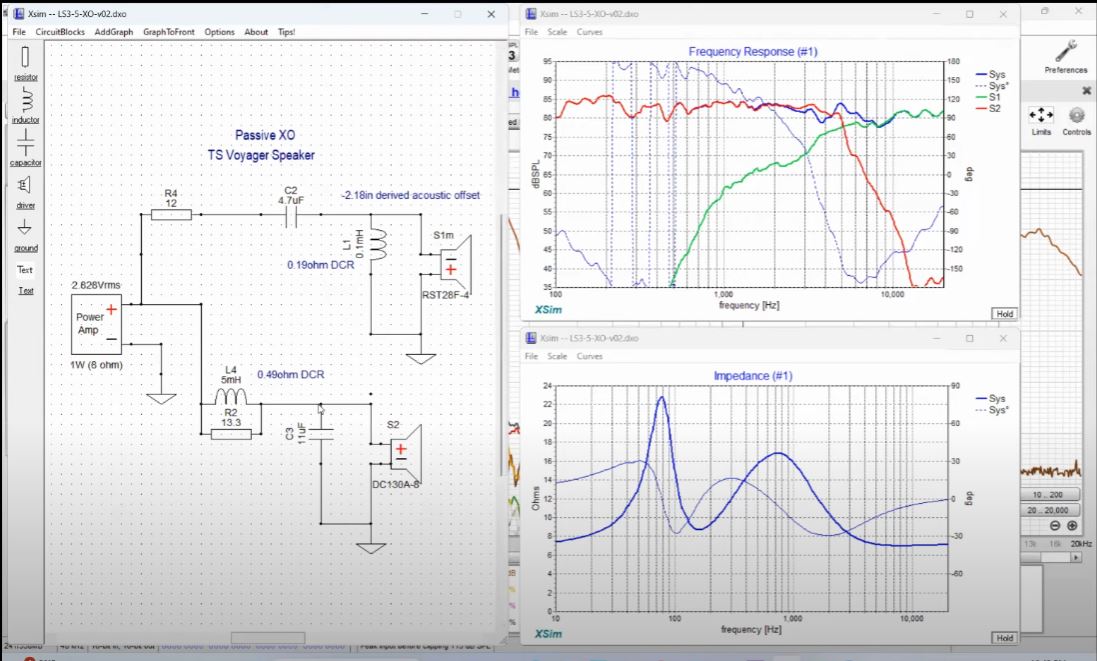Select the underlined Text tool in palette
Screen dimensions: 1097x661
click(x=25, y=290)
